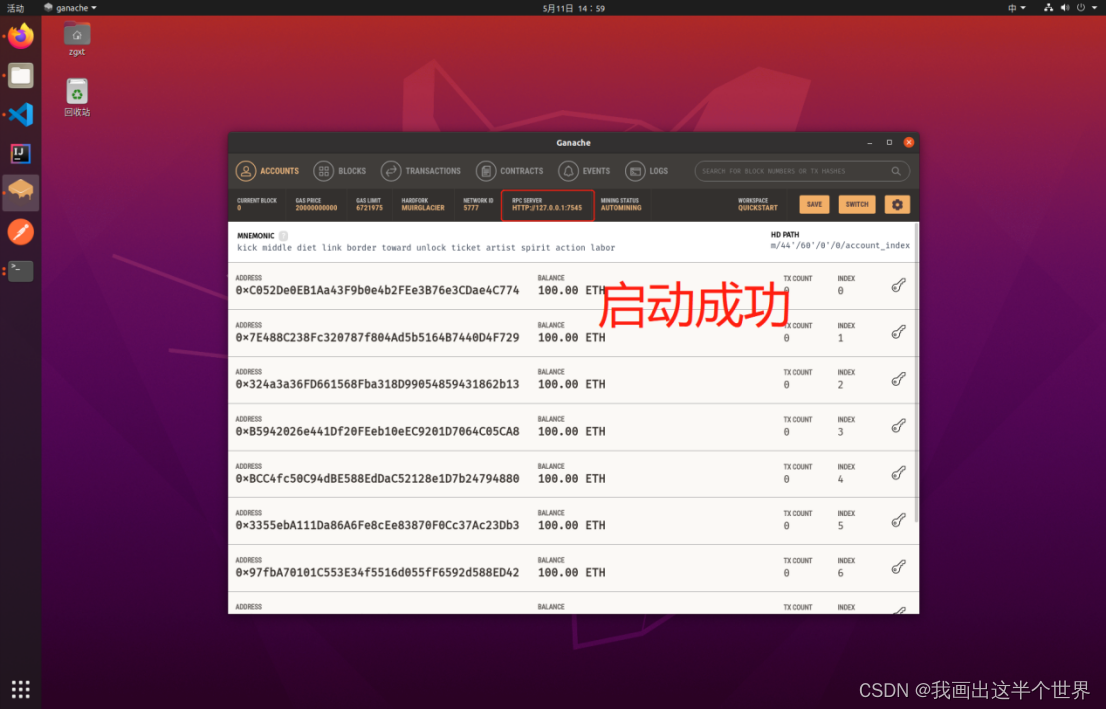Open the recycle bin desktop icon

pos(77,98)
